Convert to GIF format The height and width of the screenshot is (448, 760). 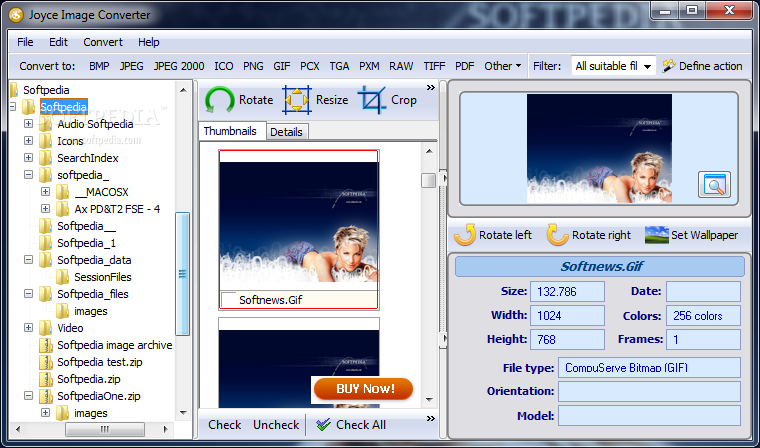[282, 66]
